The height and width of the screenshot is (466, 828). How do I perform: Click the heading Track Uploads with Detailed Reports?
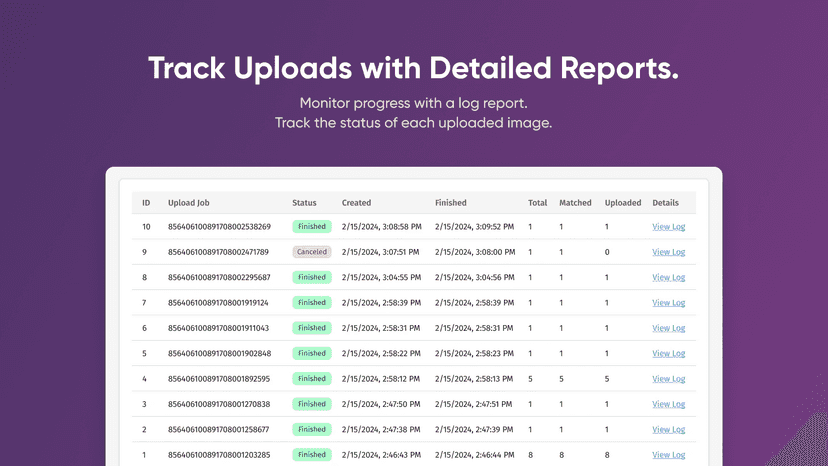pos(413,68)
